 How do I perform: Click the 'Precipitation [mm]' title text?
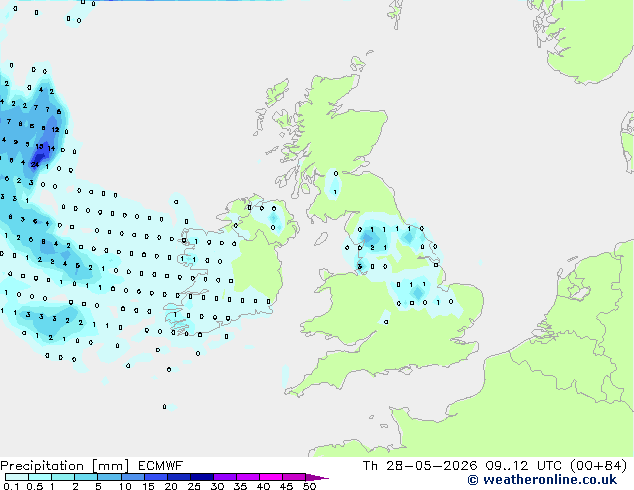point(64,466)
